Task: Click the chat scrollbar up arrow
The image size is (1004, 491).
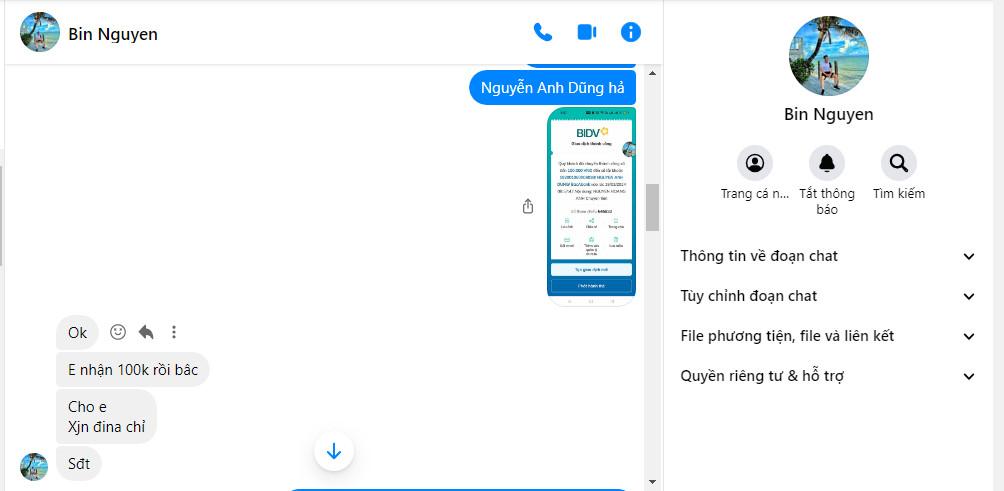Action: click(652, 73)
